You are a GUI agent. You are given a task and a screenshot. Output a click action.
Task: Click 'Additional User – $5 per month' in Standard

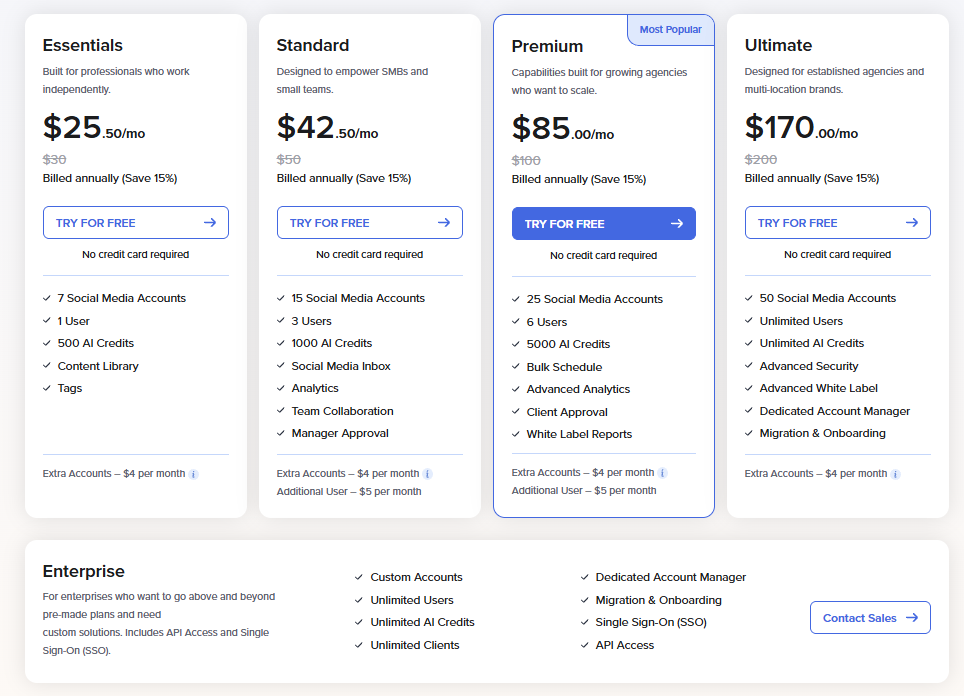[349, 492]
